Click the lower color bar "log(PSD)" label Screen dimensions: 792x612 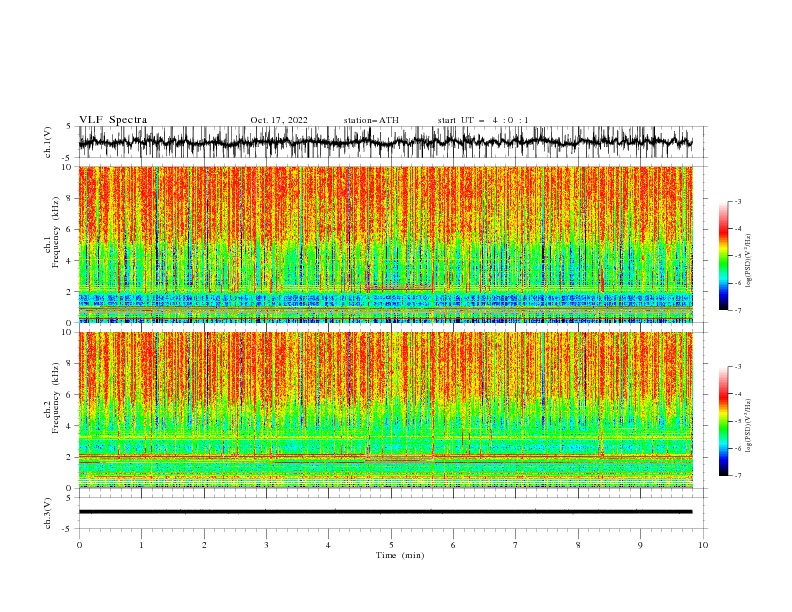748,425
